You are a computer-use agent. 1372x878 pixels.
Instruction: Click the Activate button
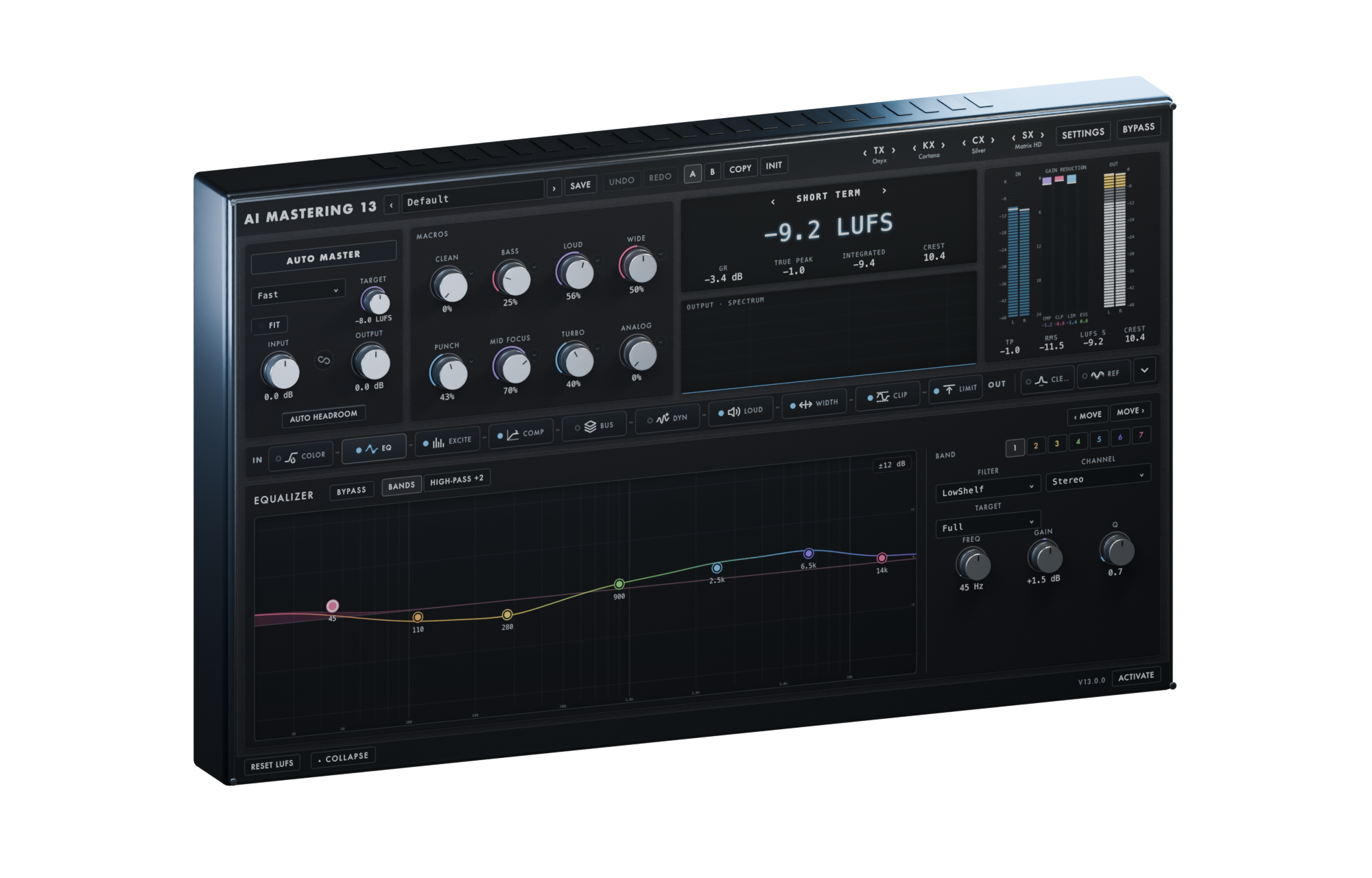coord(1136,676)
